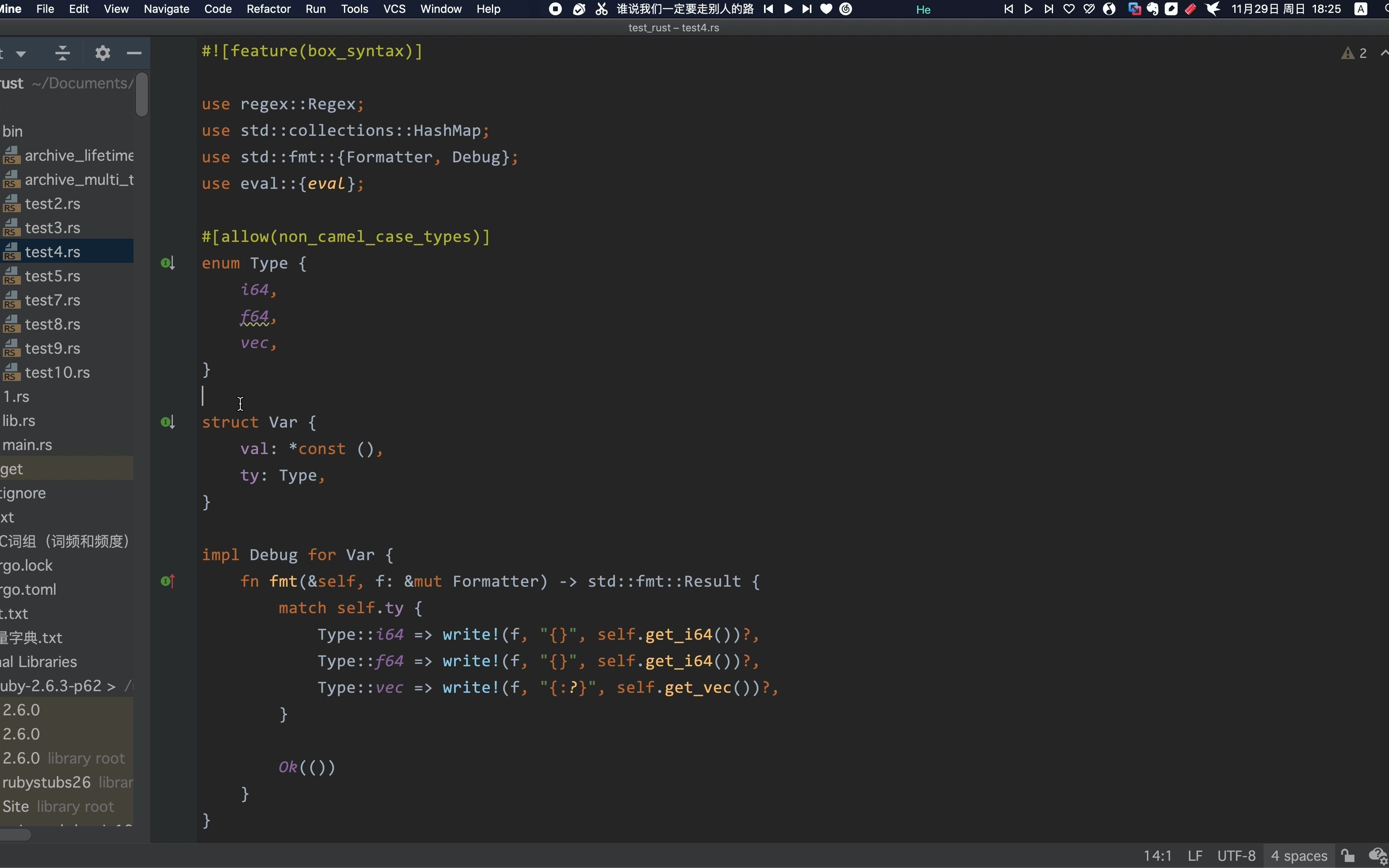Click the Run menu in menu bar
The height and width of the screenshot is (868, 1389).
point(315,9)
